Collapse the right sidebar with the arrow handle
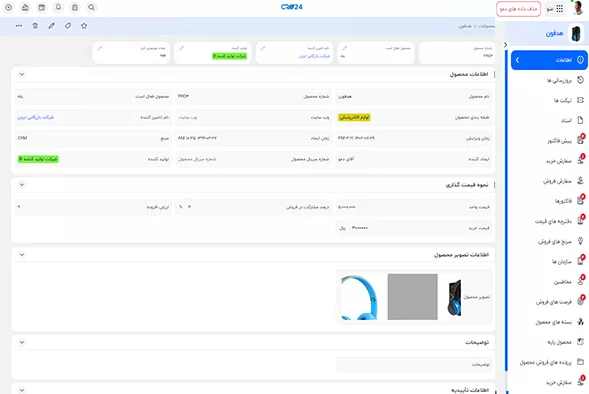589x394 pixels. click(x=506, y=45)
